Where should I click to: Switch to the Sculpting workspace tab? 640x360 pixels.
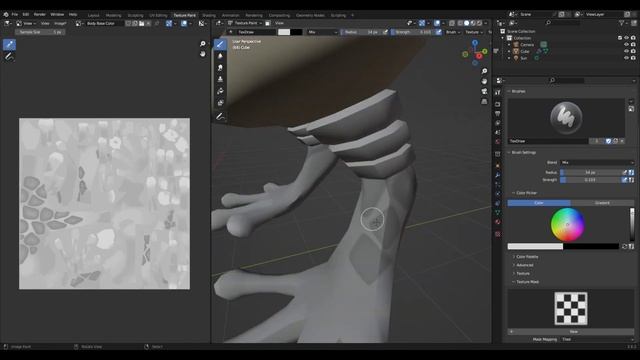[136, 16]
